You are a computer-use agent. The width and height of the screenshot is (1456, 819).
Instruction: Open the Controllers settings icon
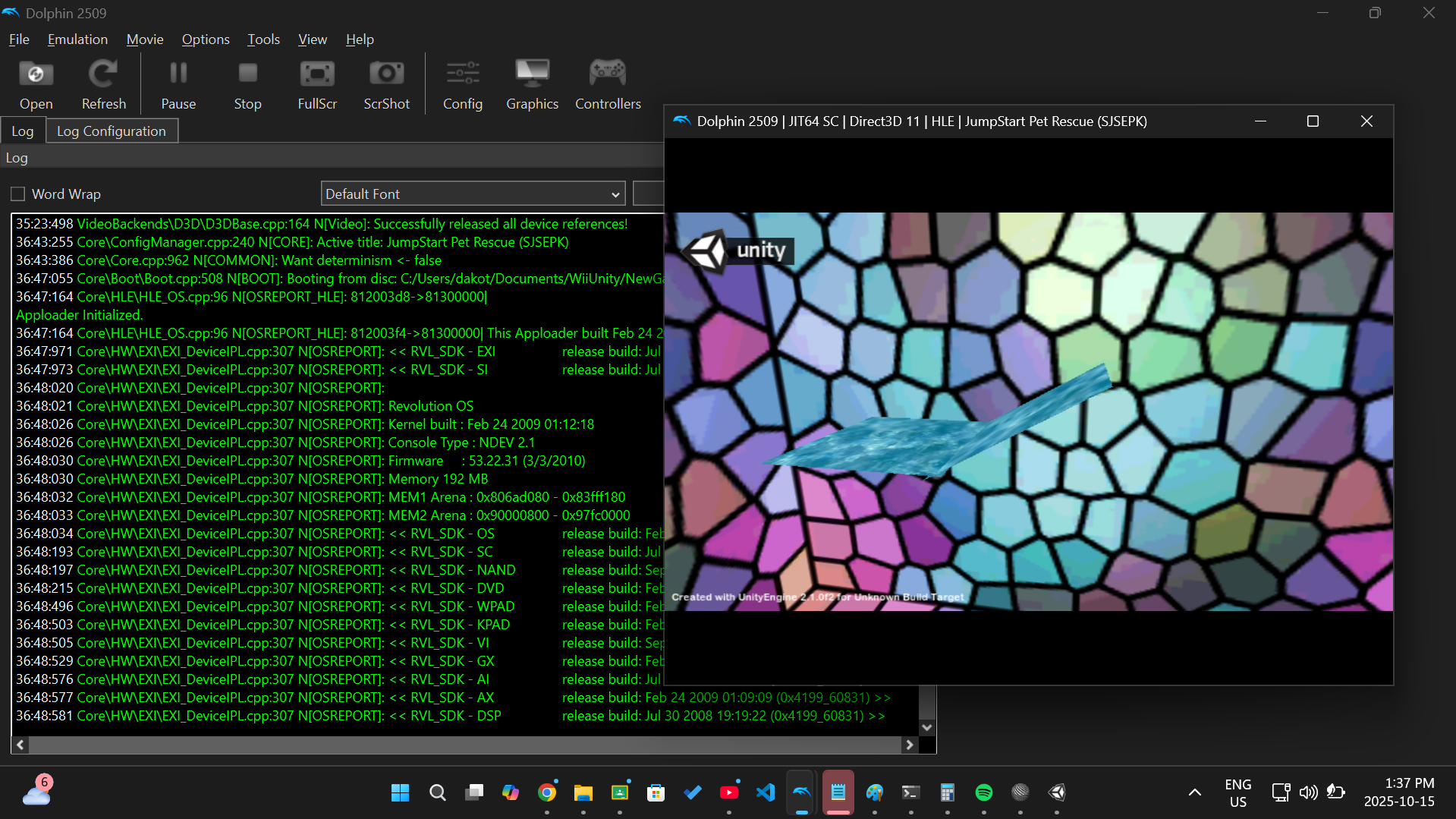(x=608, y=84)
